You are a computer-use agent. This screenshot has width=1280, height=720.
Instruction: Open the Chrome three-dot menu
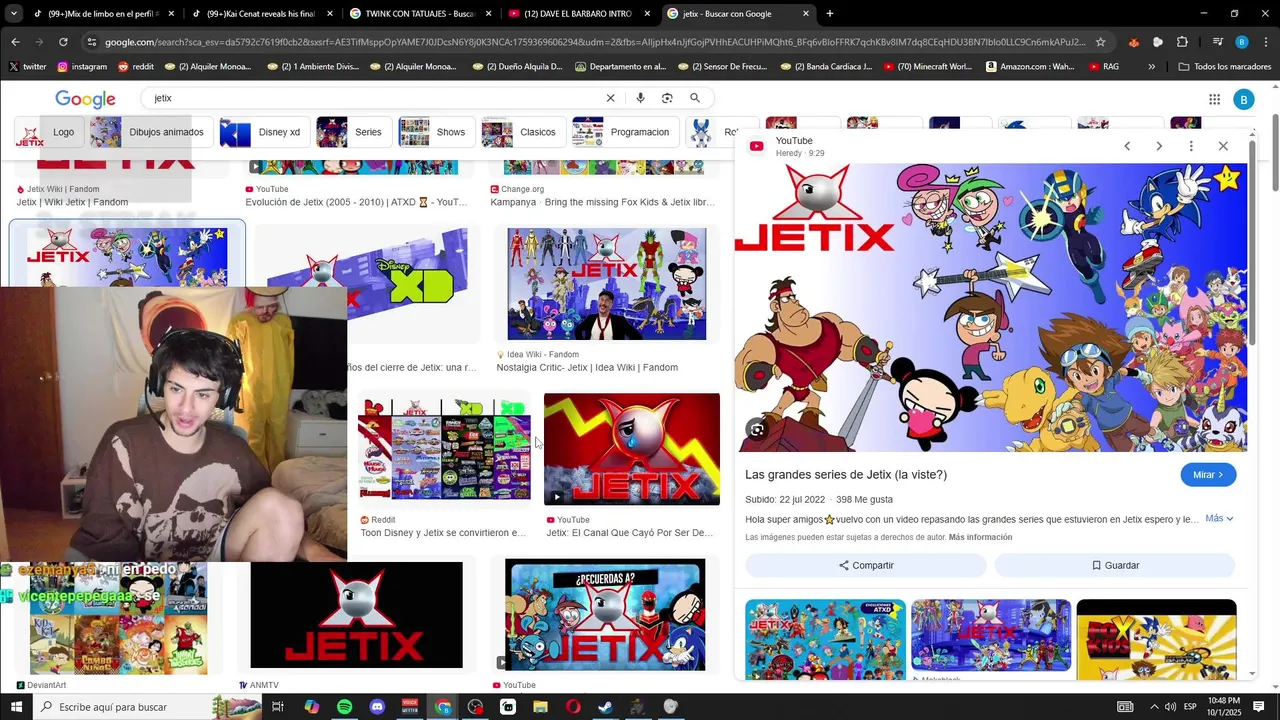pyautogui.click(x=1265, y=42)
